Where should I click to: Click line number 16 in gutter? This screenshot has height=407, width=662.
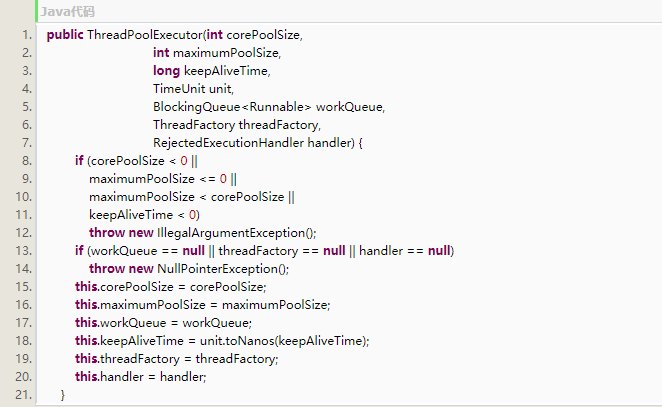point(24,305)
